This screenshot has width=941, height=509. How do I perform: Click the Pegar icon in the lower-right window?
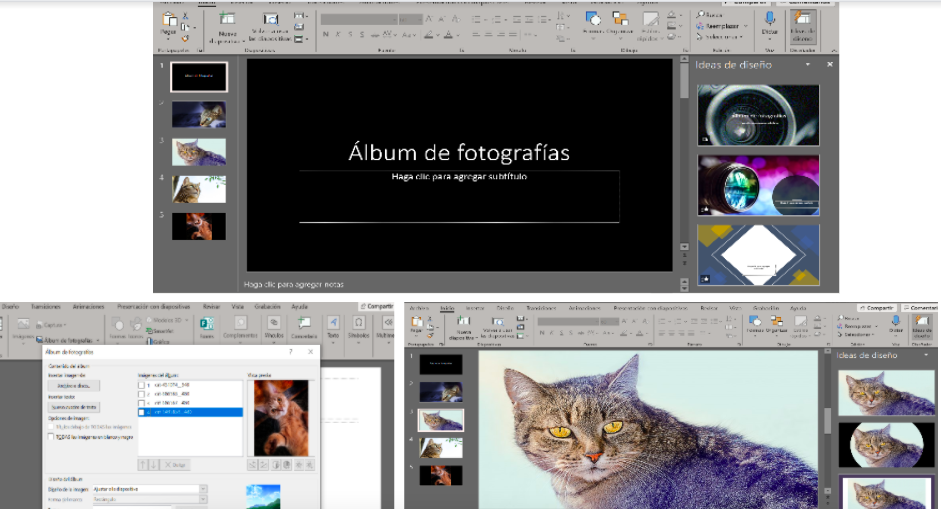point(416,322)
